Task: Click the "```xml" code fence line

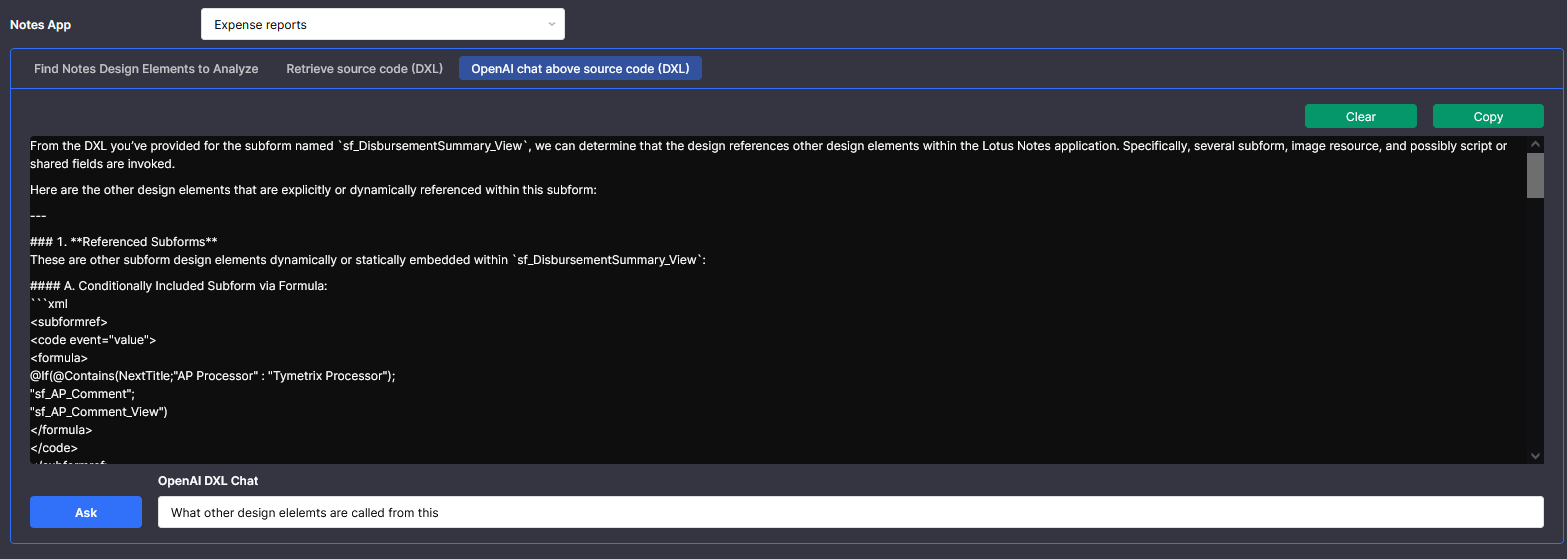Action: coord(49,304)
